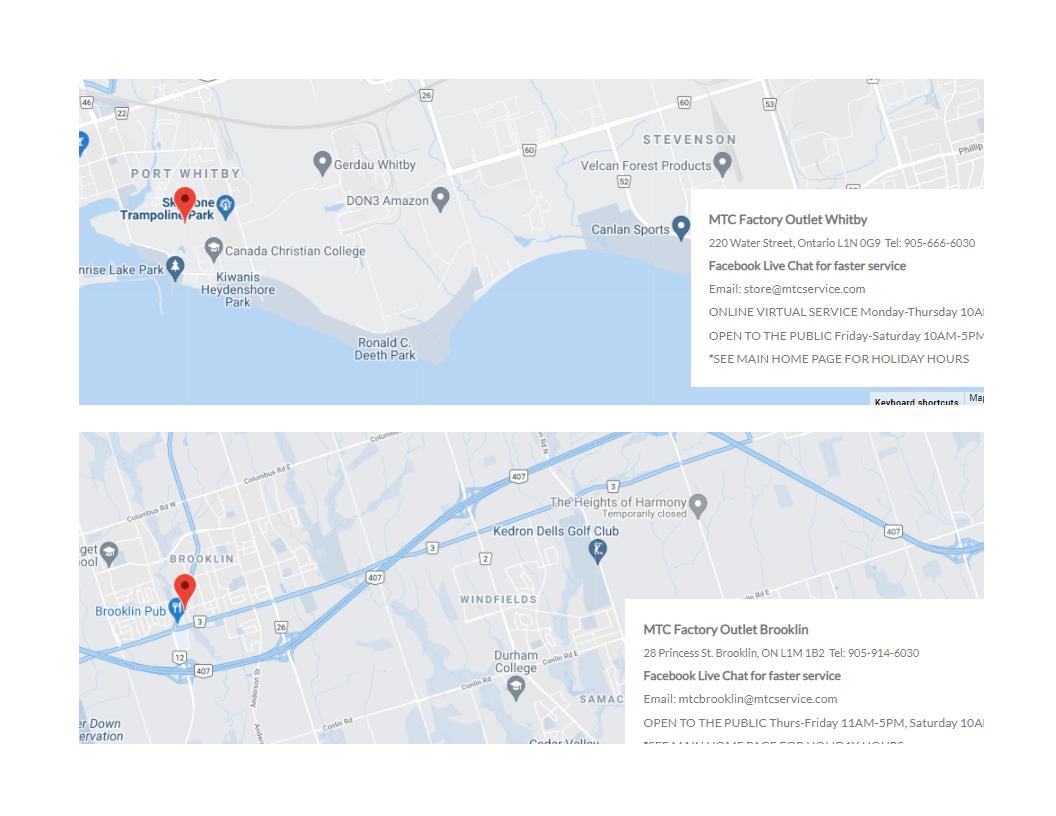This screenshot has height=816, width=1056.
Task: Click the mtcbrooklin@mtcservice.com email address
Action: pyautogui.click(x=757, y=699)
